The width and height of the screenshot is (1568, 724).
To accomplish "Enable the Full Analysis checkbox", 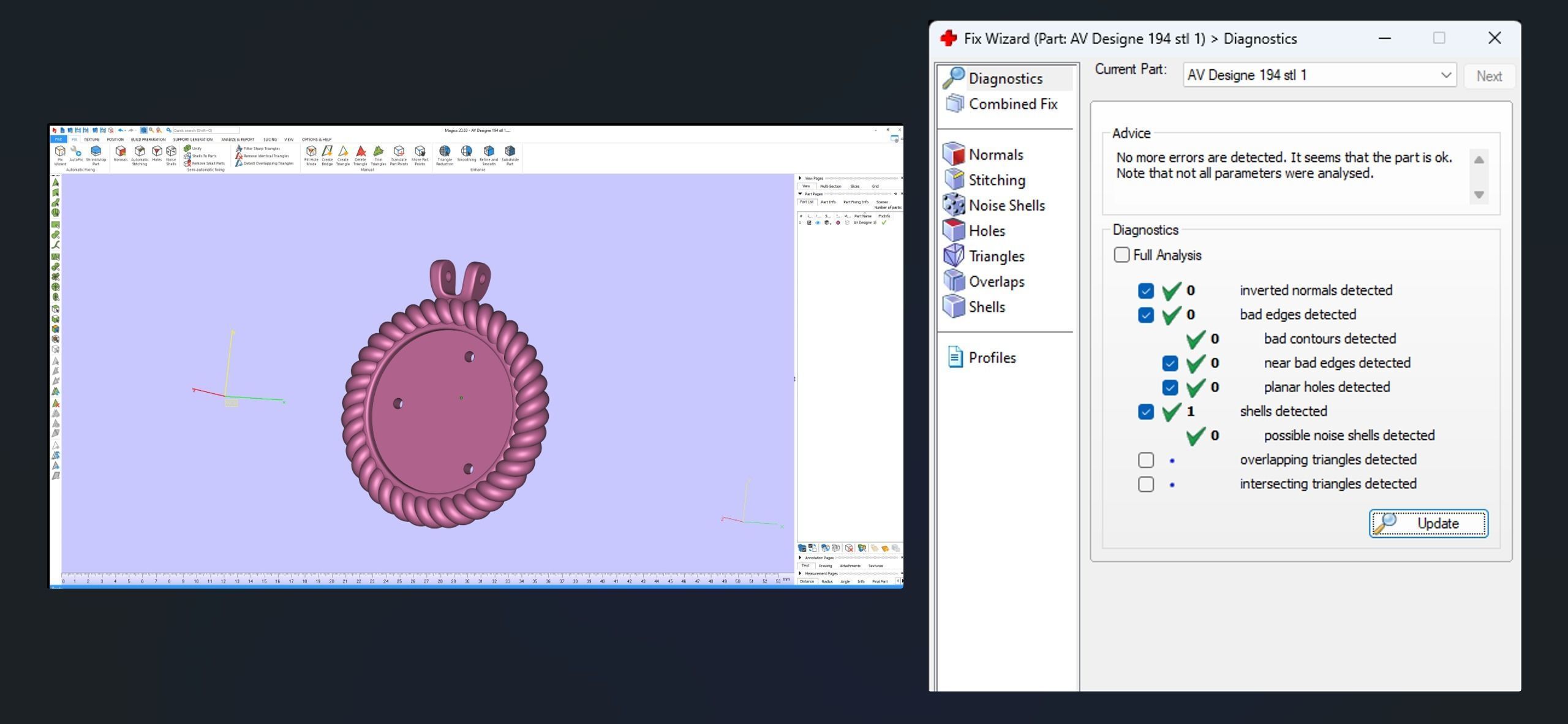I will [x=1121, y=255].
